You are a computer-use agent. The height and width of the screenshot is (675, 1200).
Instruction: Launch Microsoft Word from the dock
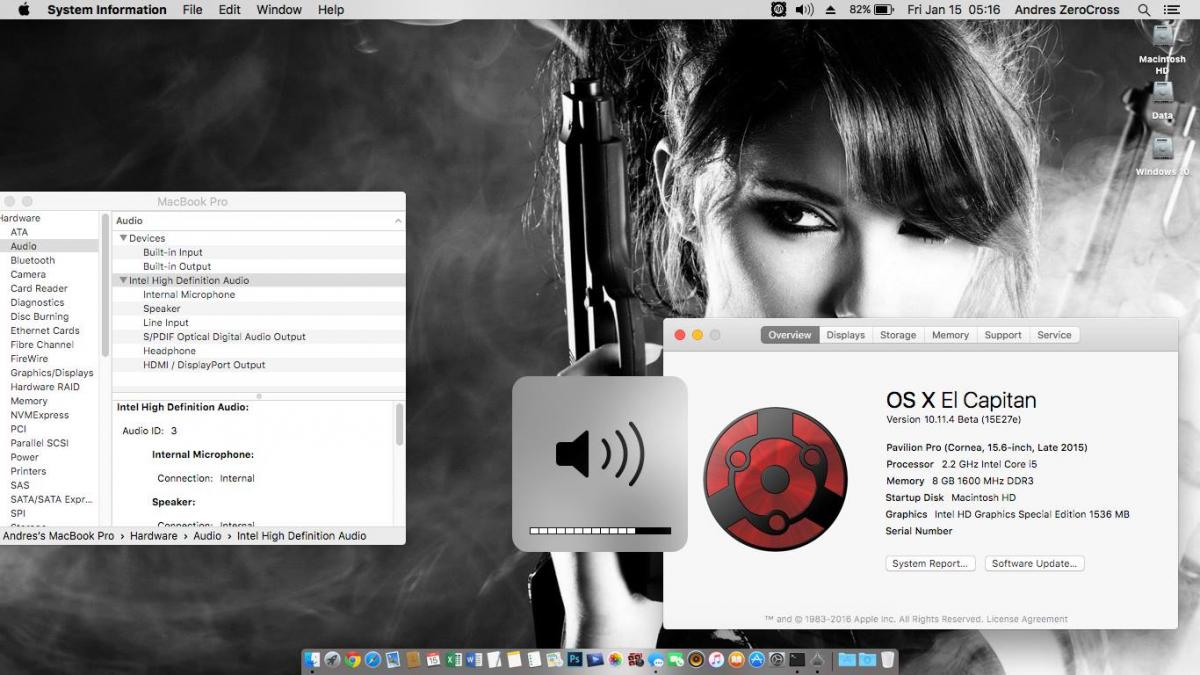[473, 660]
